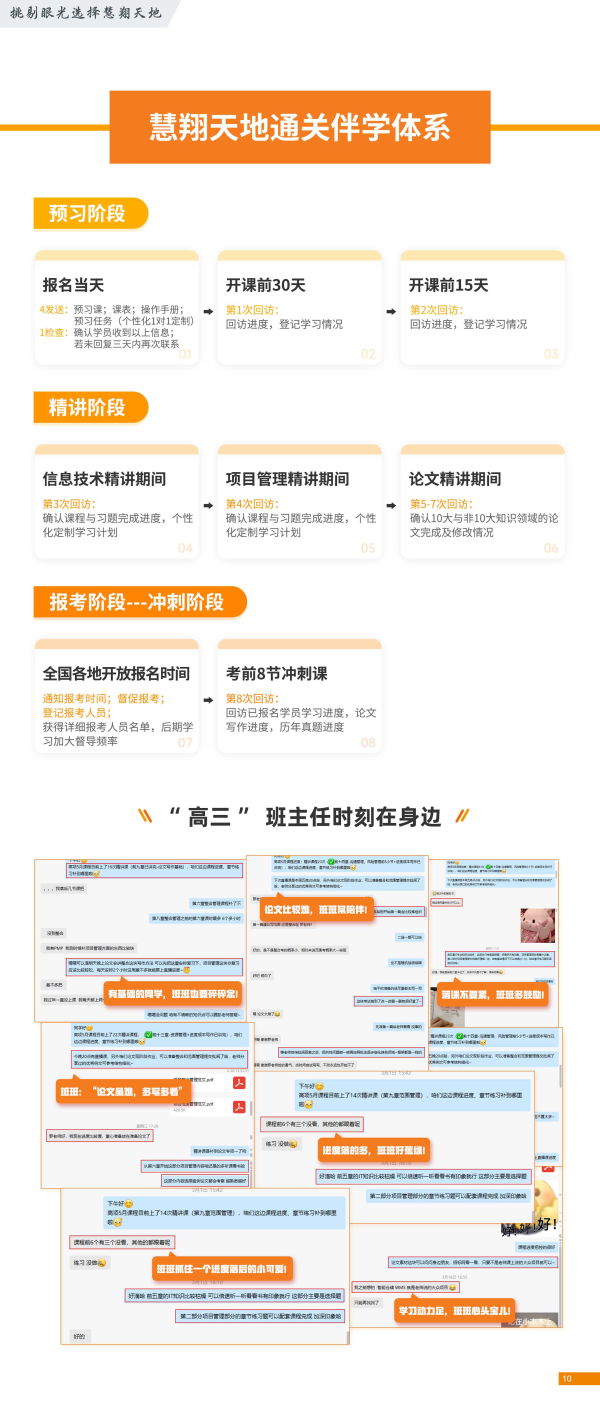Click arrow between 信息技术精讲期间 and 项目管理精讲期间
The width and height of the screenshot is (600, 1408).
tap(208, 505)
